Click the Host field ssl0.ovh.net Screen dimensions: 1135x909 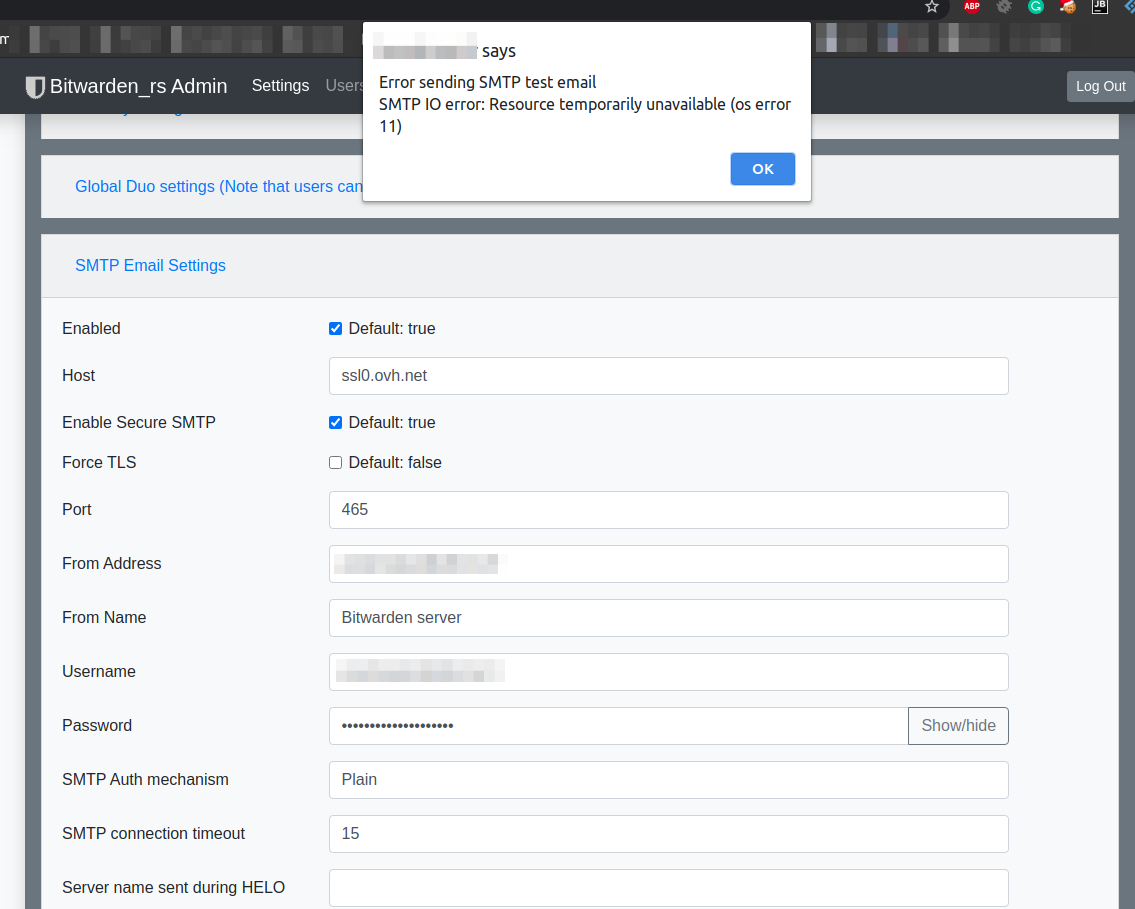pos(668,376)
